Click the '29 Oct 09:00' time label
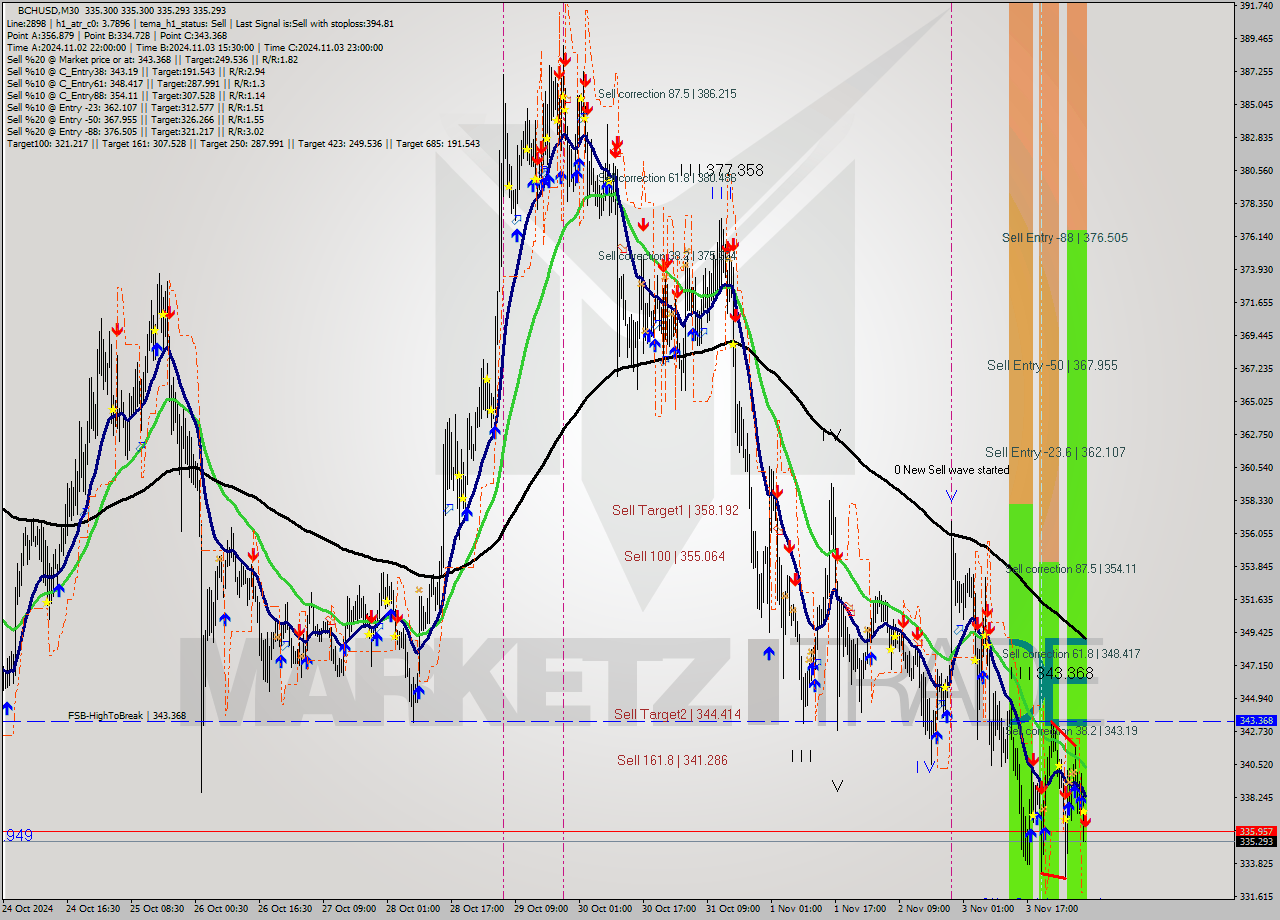Image resolution: width=1280 pixels, height=920 pixels. coord(540,909)
